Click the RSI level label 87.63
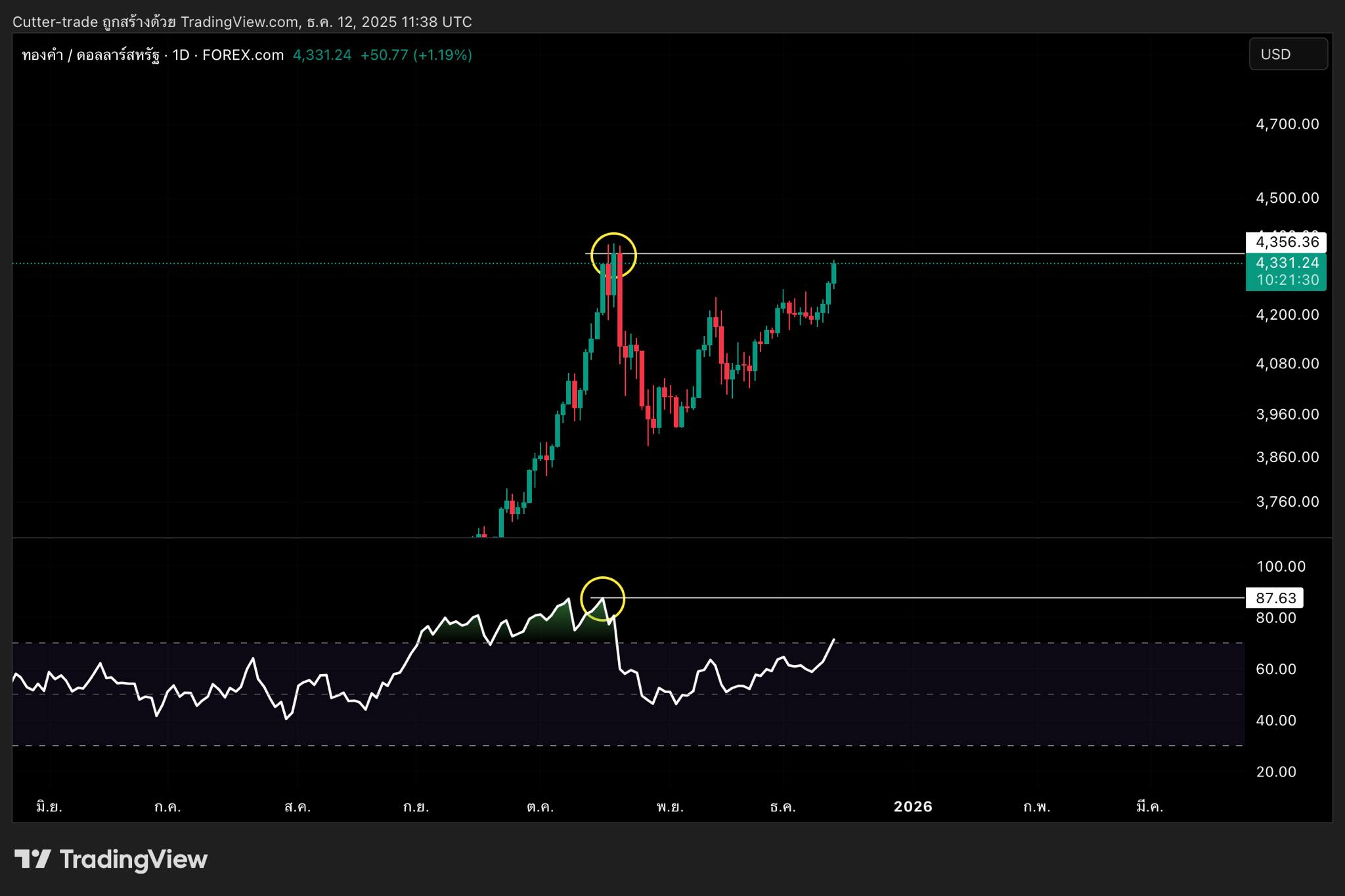Image resolution: width=1345 pixels, height=896 pixels. (x=1275, y=598)
